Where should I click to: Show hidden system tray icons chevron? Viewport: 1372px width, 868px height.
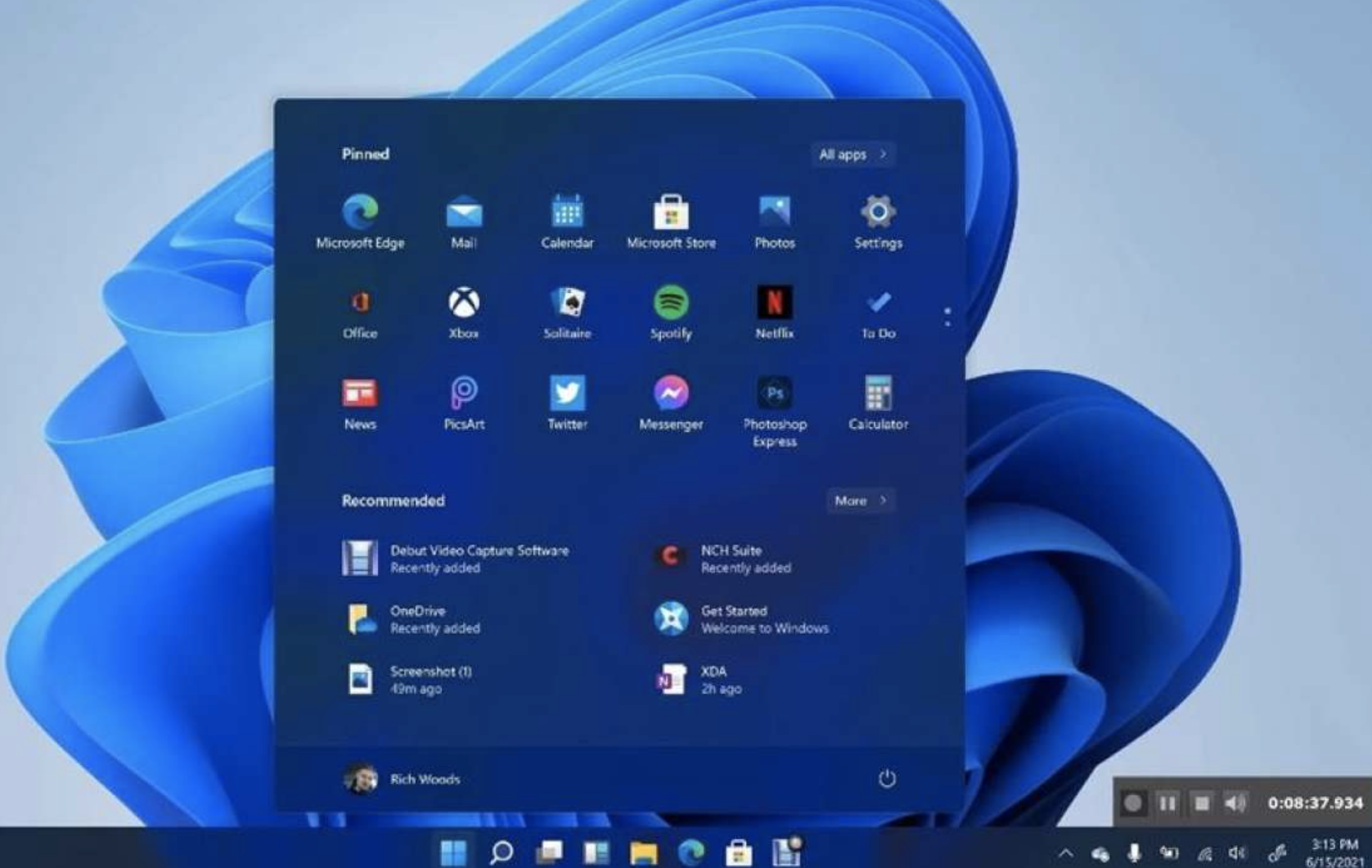pyautogui.click(x=1065, y=854)
